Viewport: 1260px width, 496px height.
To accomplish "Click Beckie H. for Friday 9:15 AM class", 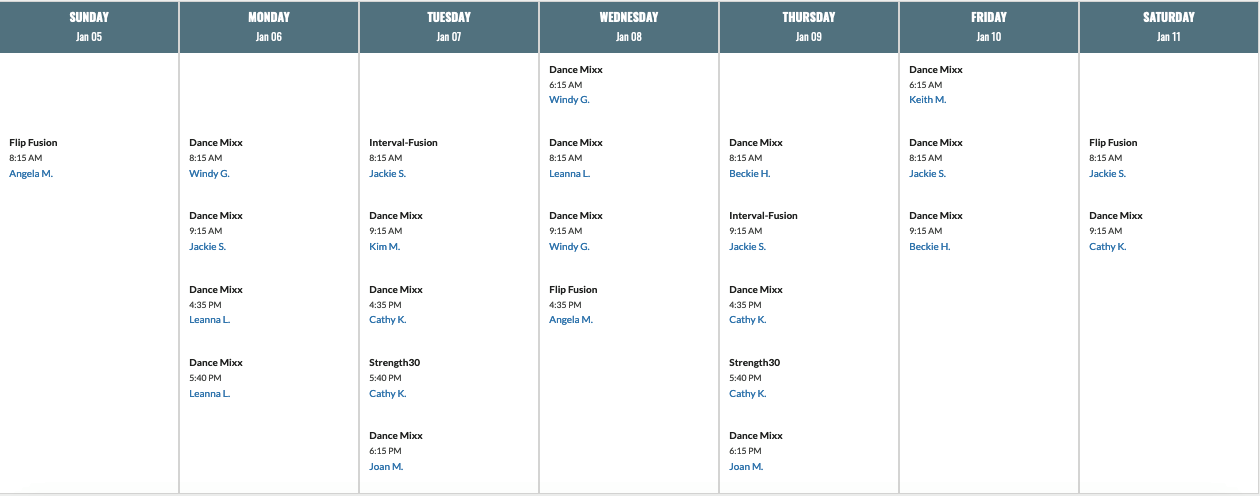I will 929,246.
